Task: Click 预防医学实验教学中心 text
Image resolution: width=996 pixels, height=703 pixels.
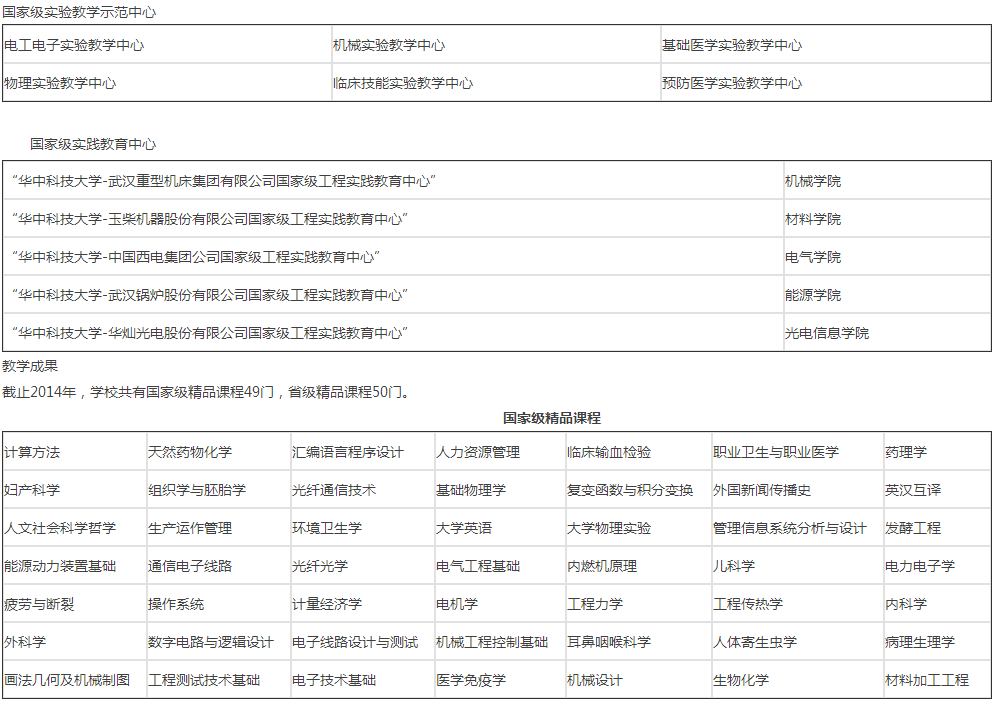Action: [732, 83]
